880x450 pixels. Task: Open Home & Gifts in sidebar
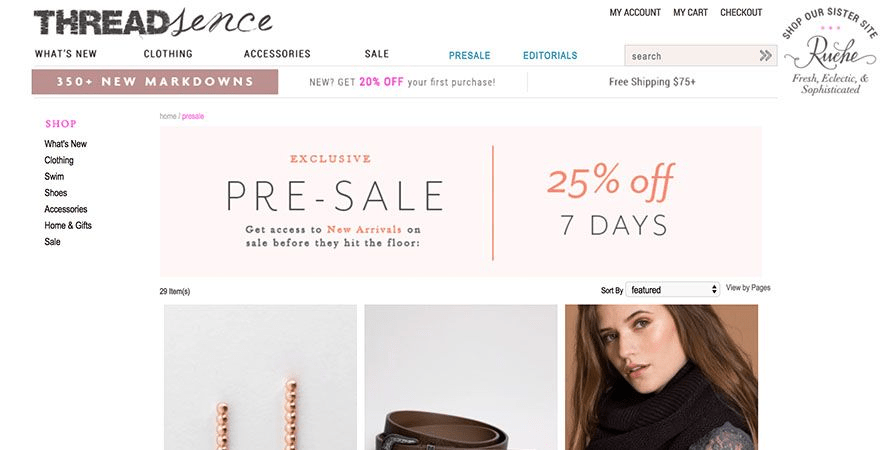click(68, 225)
